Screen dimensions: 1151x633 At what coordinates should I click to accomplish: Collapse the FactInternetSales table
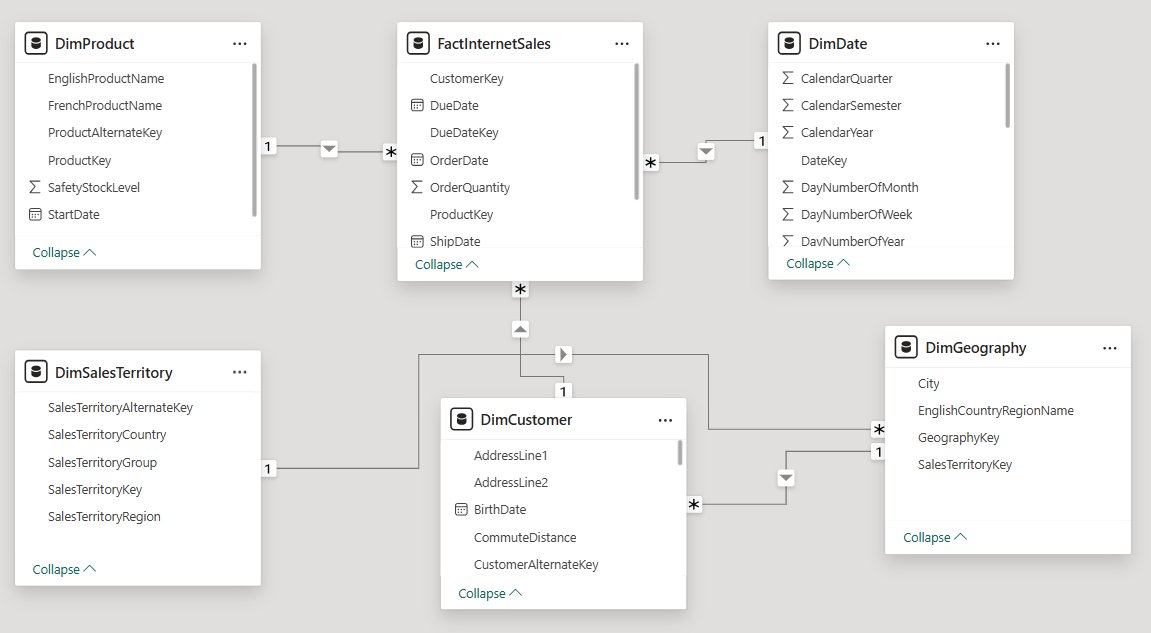click(446, 264)
